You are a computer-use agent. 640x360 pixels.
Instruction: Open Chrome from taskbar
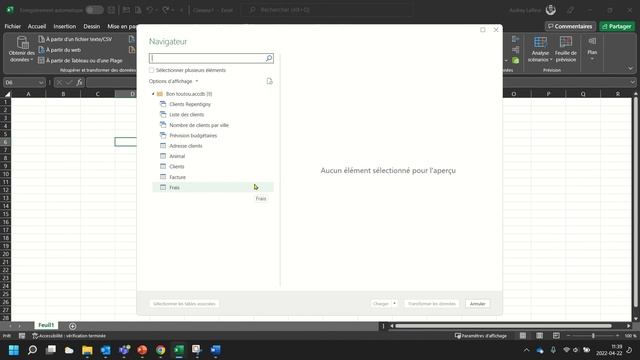point(160,350)
